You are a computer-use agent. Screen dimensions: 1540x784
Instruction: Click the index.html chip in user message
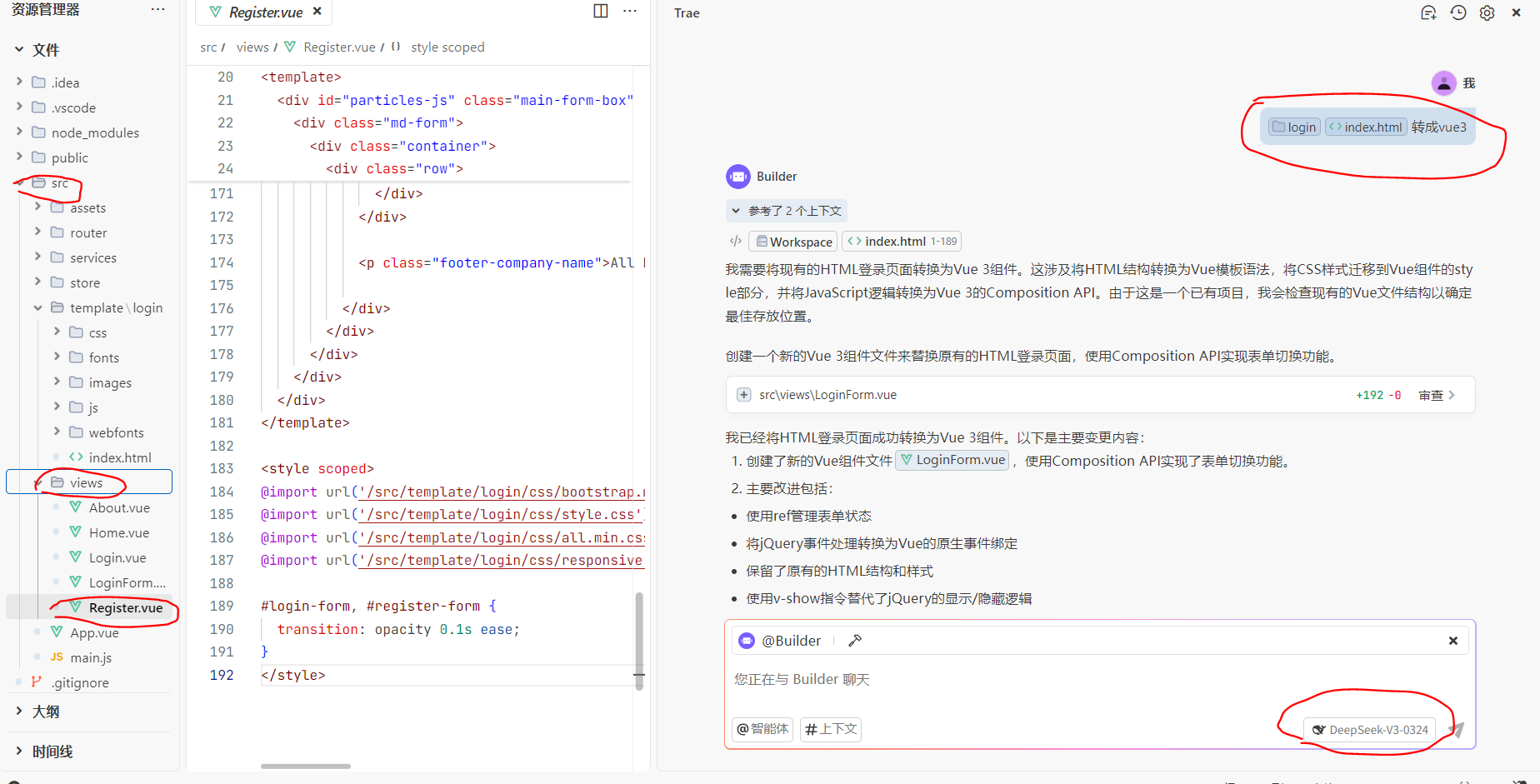(1366, 127)
